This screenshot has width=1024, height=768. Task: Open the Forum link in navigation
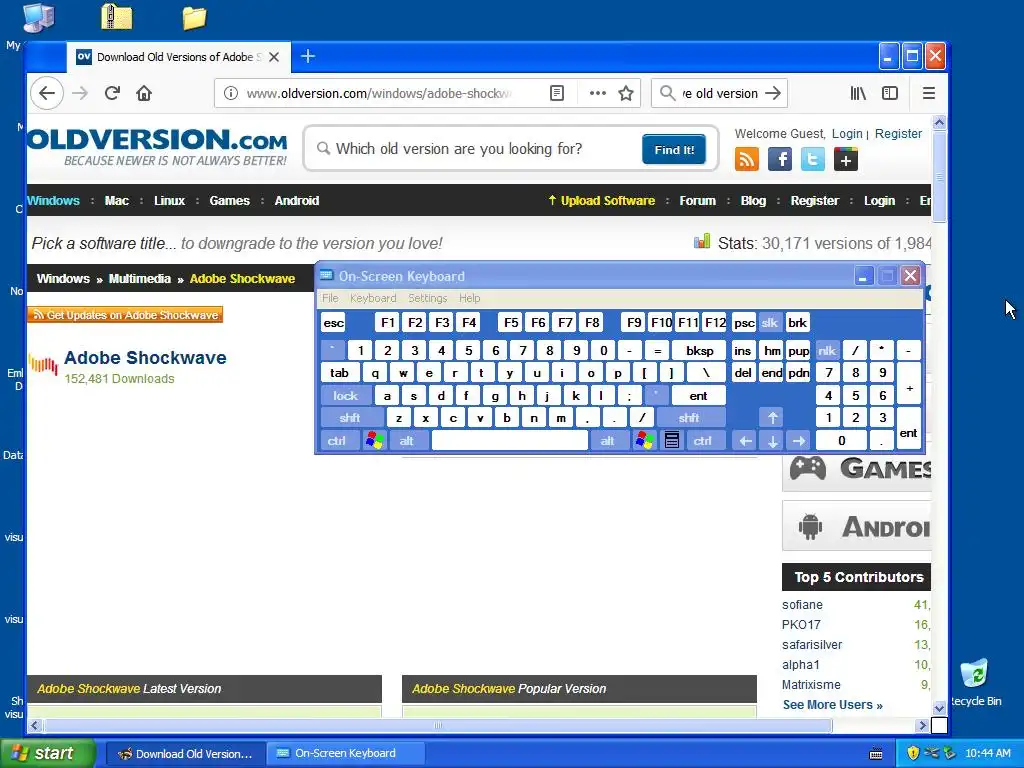(697, 200)
